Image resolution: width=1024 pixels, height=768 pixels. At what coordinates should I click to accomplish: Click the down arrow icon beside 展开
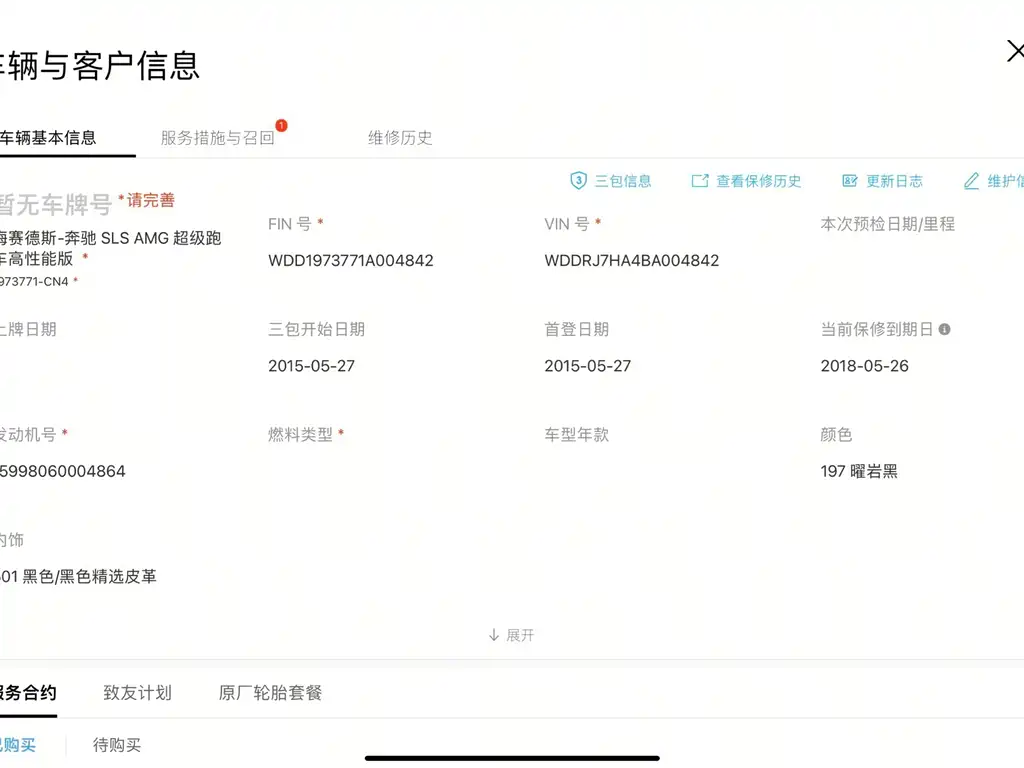click(x=494, y=635)
